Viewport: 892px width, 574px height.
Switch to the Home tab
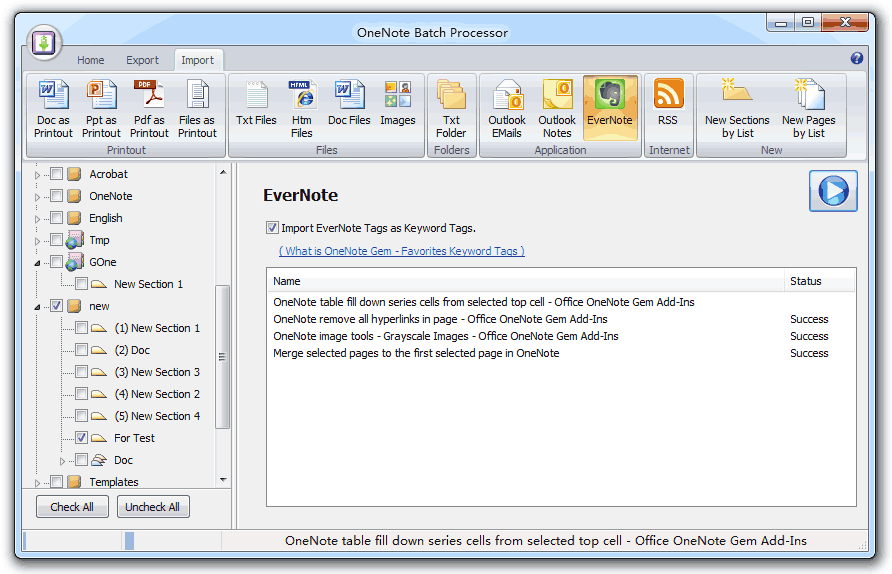[90, 60]
